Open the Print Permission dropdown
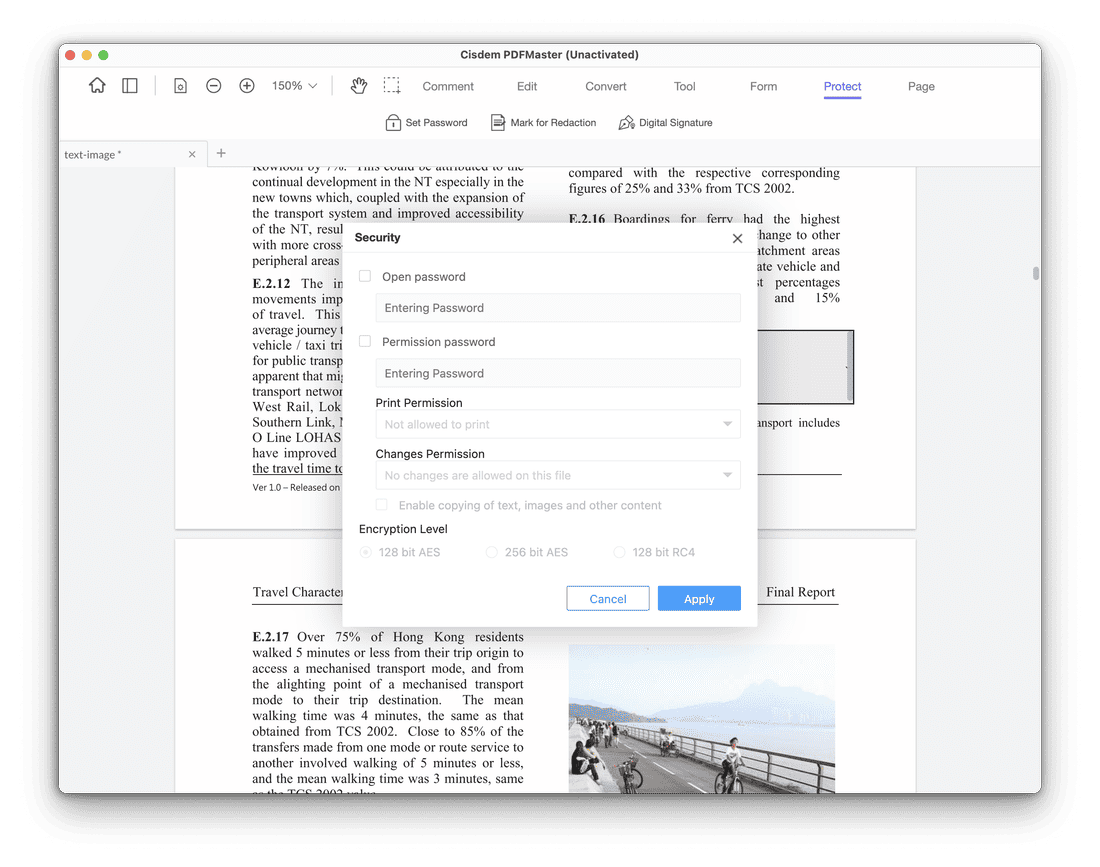The width and height of the screenshot is (1100, 867). point(558,424)
